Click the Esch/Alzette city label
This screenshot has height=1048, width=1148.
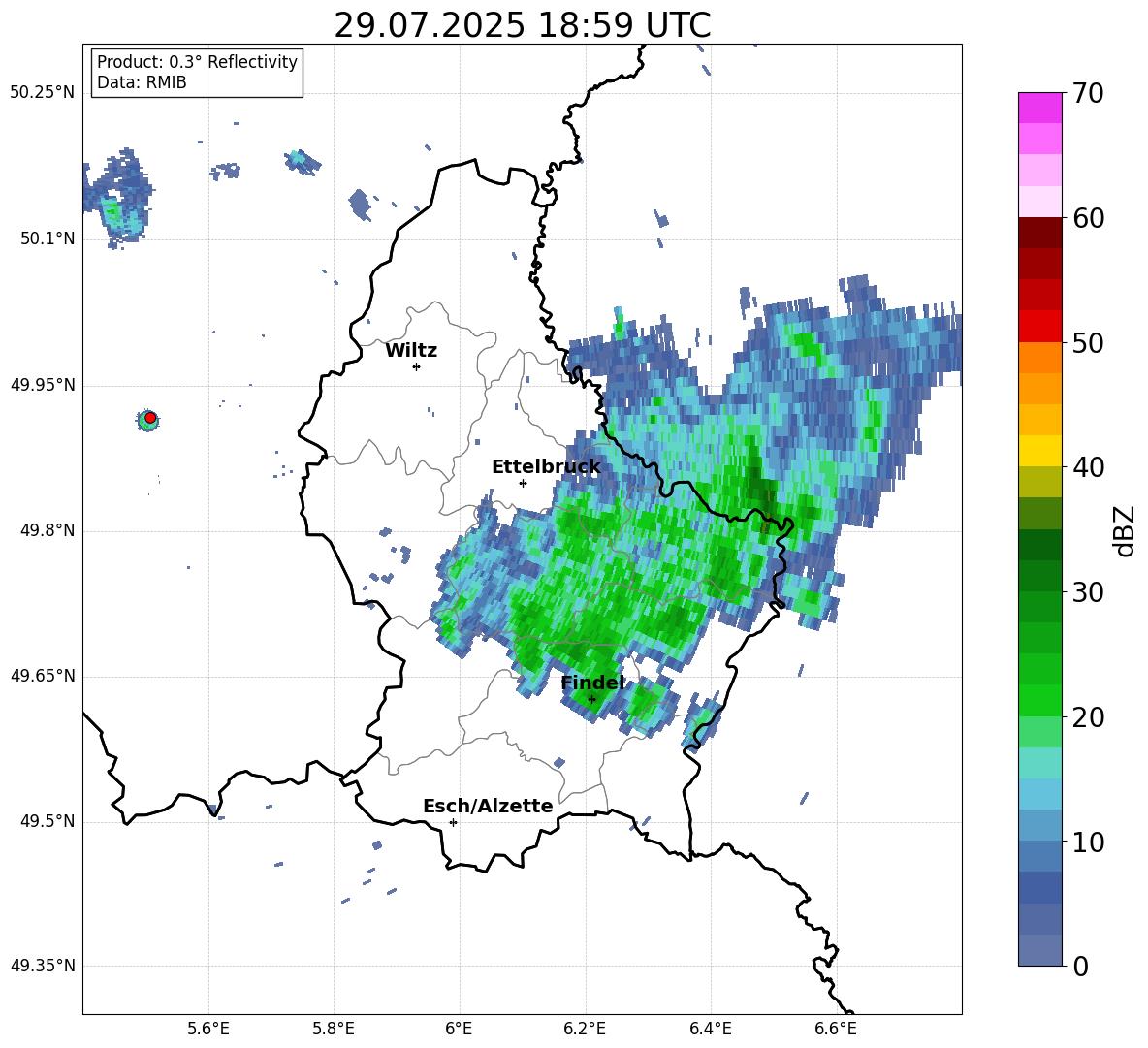[489, 807]
